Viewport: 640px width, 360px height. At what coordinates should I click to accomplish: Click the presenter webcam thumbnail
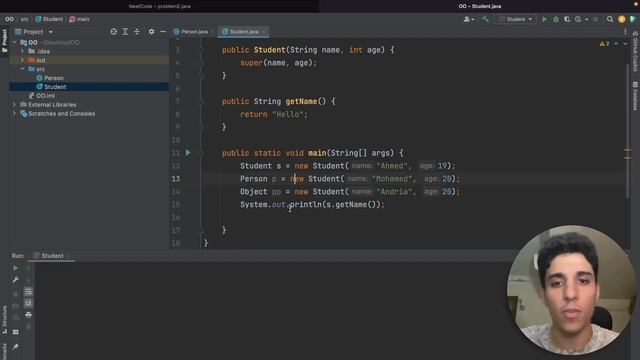(571, 290)
